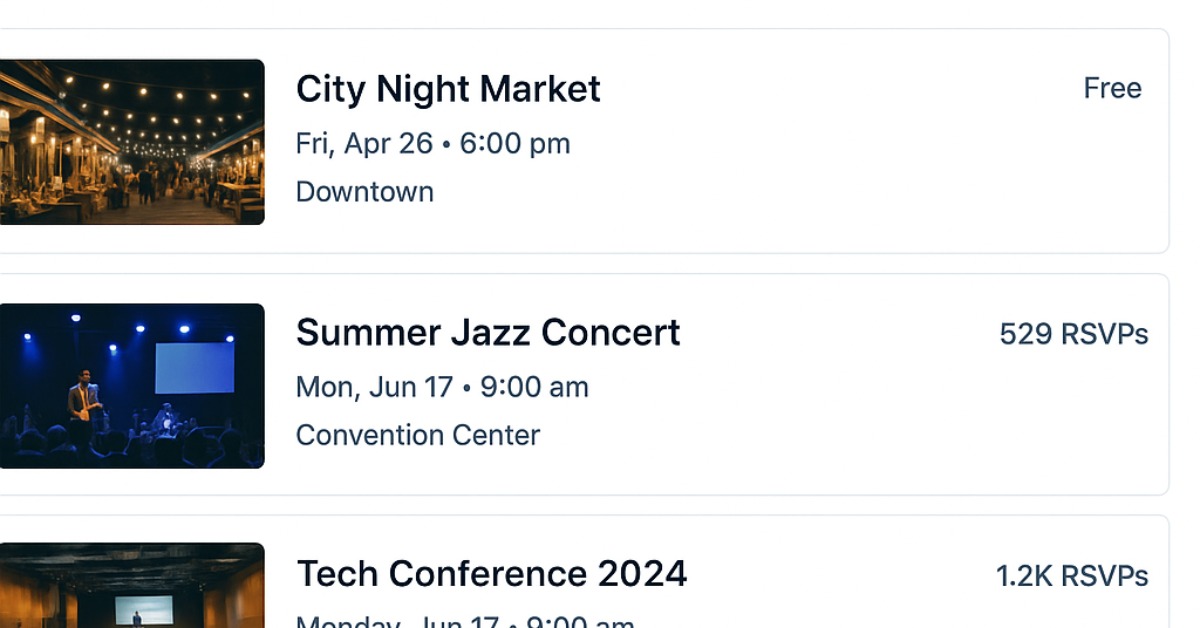Open the Summer Jazz Concert title link
Viewport: 1200px width, 628px height.
(x=488, y=333)
